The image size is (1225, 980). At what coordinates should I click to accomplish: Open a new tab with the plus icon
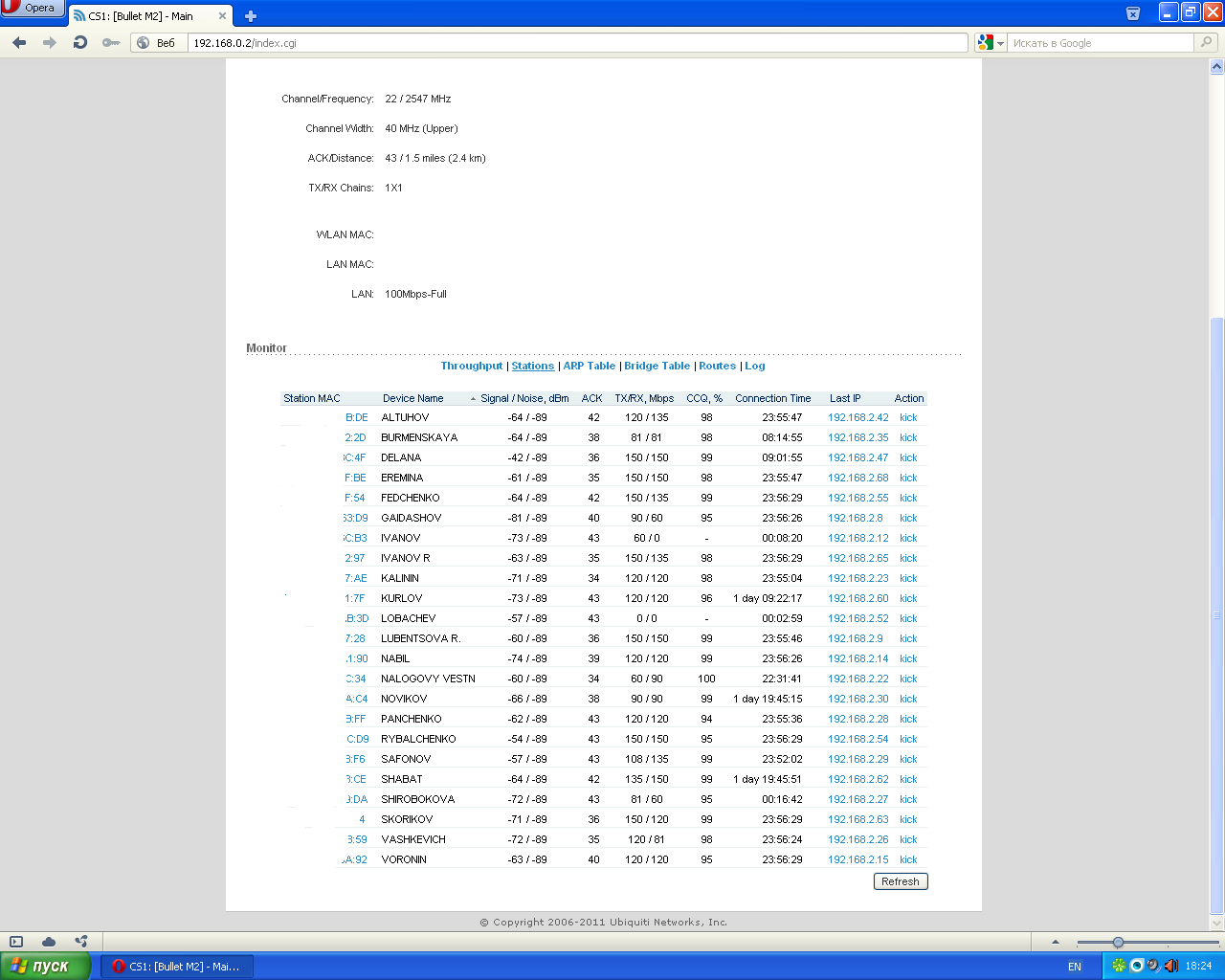251,16
